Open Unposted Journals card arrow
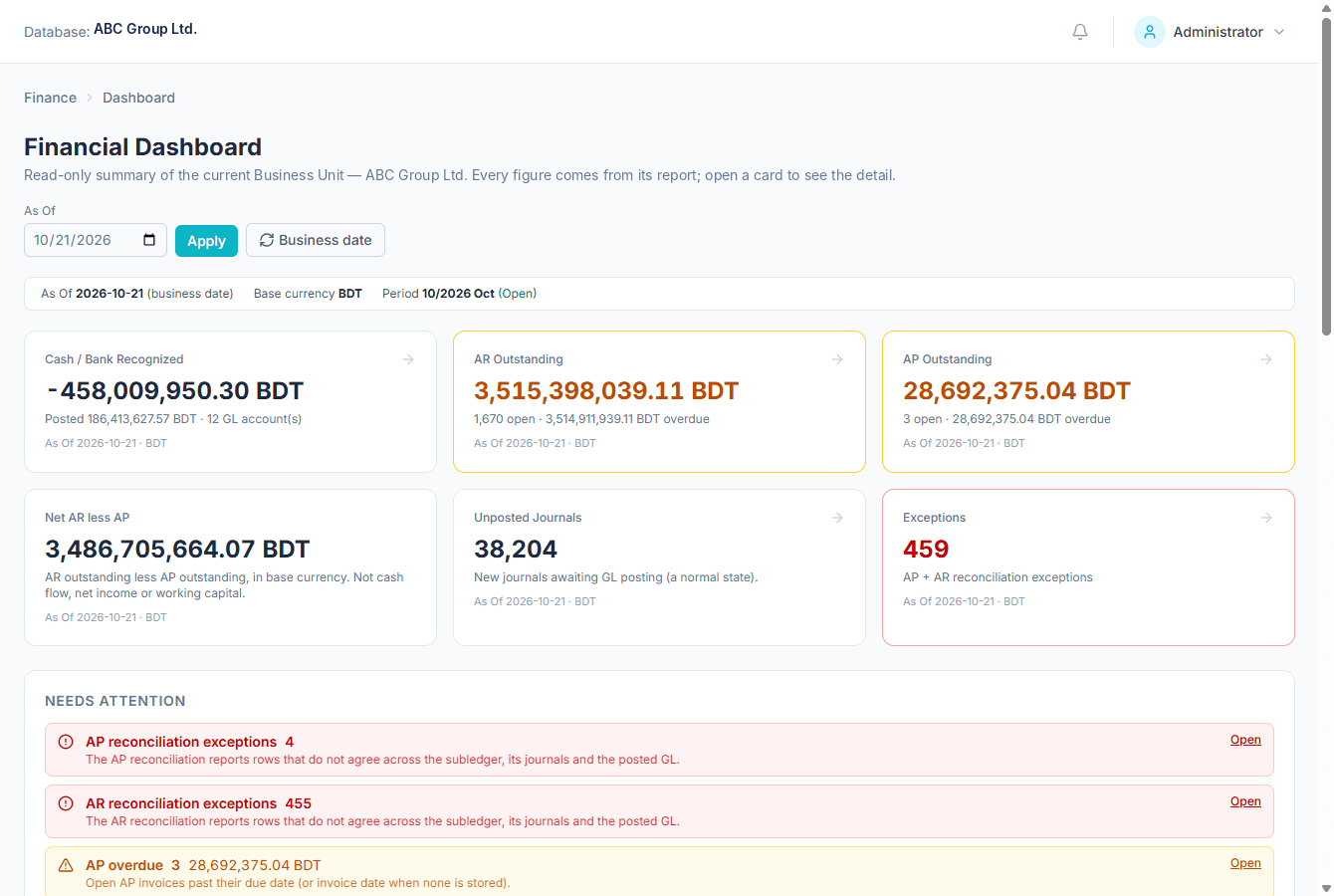1334x896 pixels. click(837, 518)
